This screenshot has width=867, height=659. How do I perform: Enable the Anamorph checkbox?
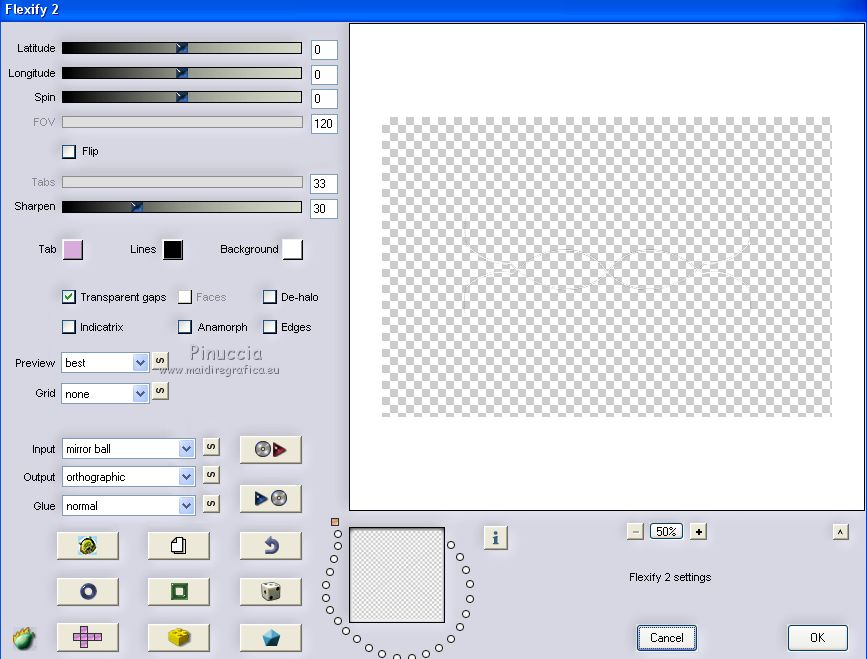pyautogui.click(x=185, y=327)
